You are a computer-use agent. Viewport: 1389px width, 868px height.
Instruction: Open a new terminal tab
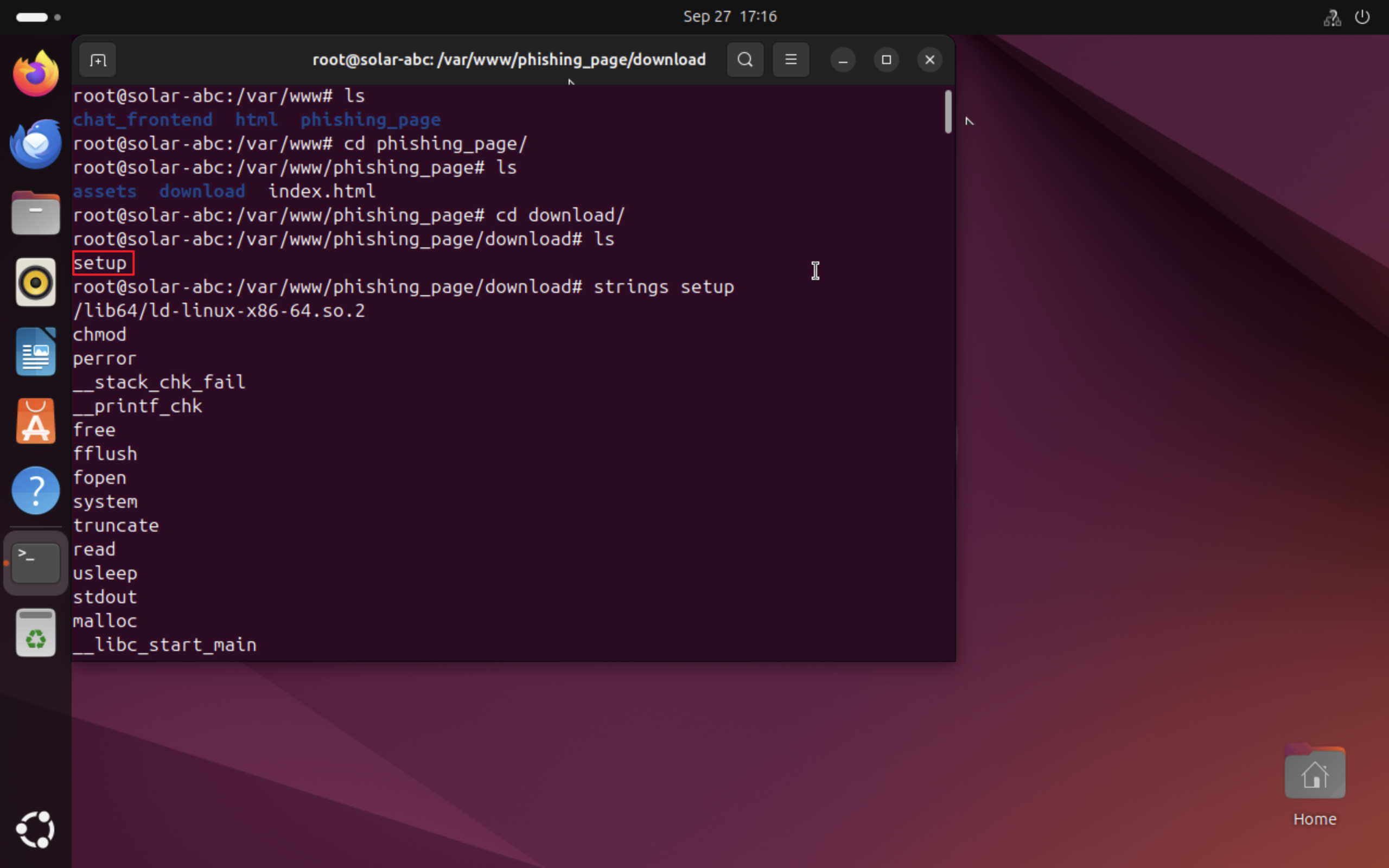click(98, 60)
